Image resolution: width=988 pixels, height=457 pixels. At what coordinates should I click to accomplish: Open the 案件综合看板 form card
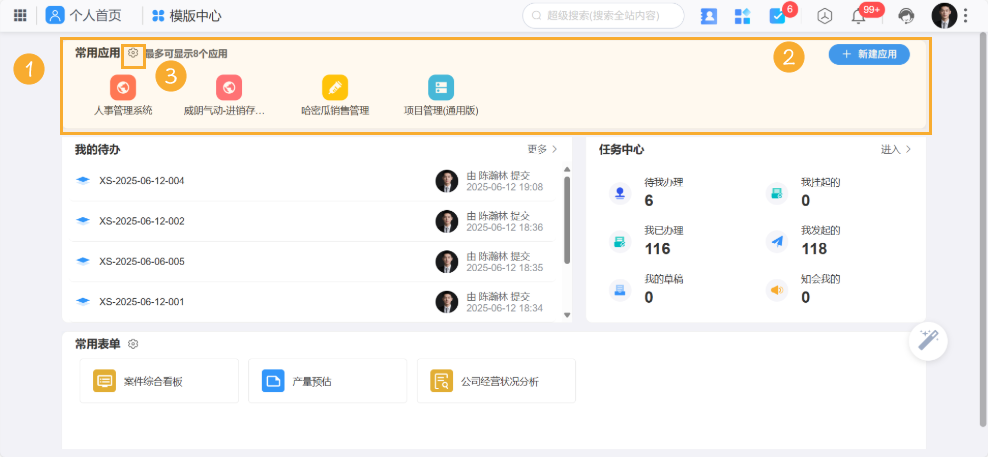pyautogui.click(x=159, y=381)
